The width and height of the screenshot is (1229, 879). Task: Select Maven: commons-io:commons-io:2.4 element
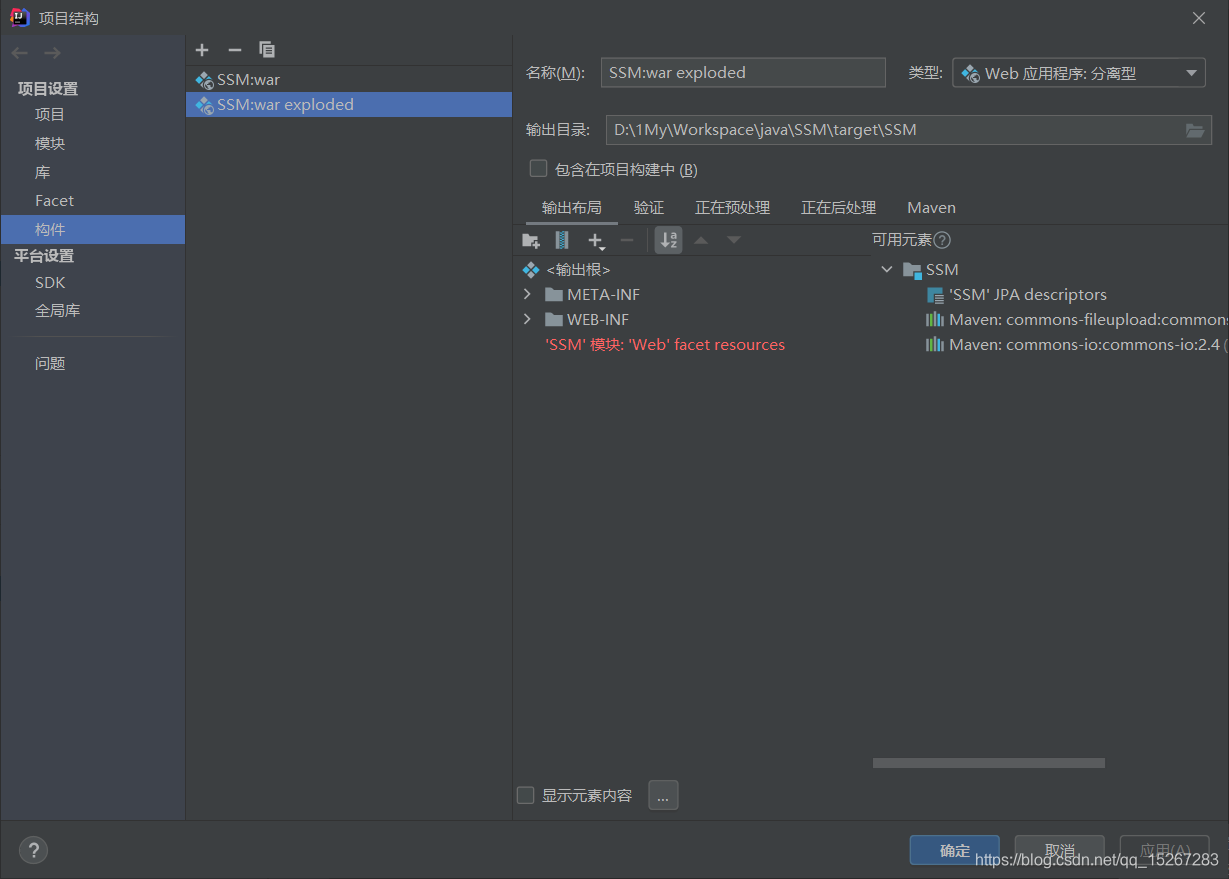(x=1076, y=345)
